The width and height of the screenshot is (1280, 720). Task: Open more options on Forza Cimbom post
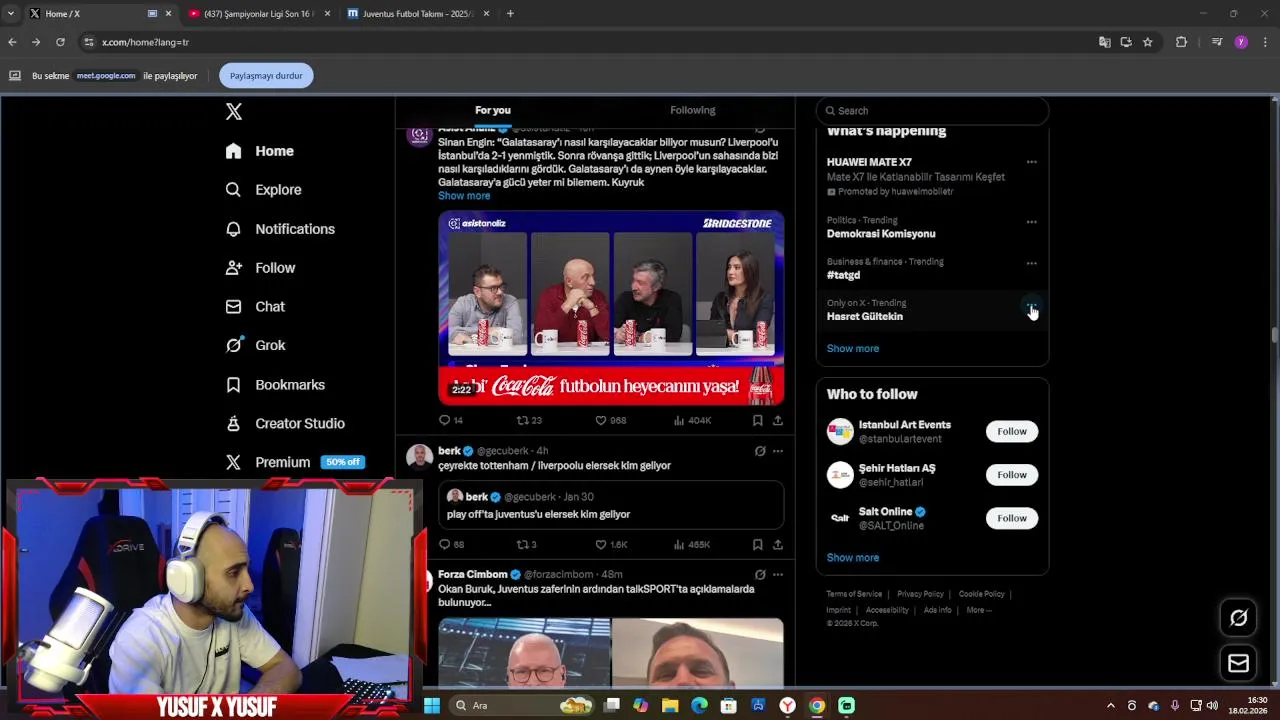pyautogui.click(x=777, y=575)
